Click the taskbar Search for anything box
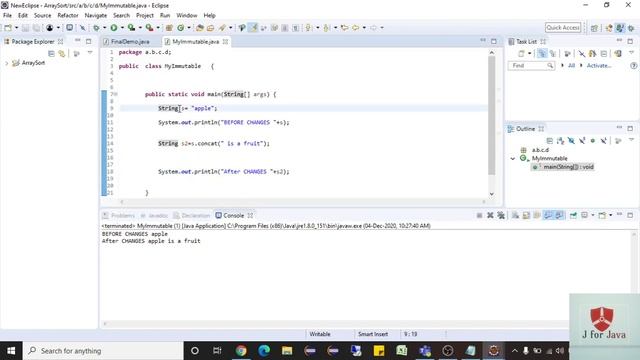Screen dimensions: 640x360 point(103,351)
